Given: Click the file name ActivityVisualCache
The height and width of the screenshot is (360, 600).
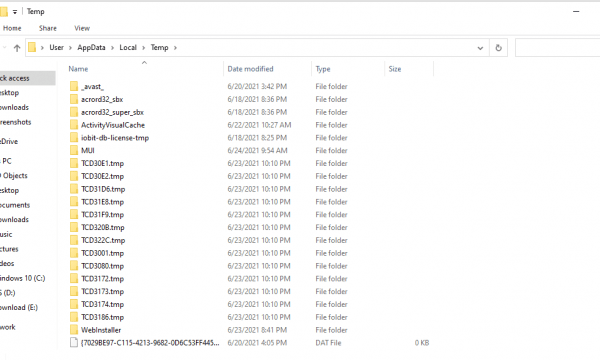Looking at the screenshot, I should [113, 125].
